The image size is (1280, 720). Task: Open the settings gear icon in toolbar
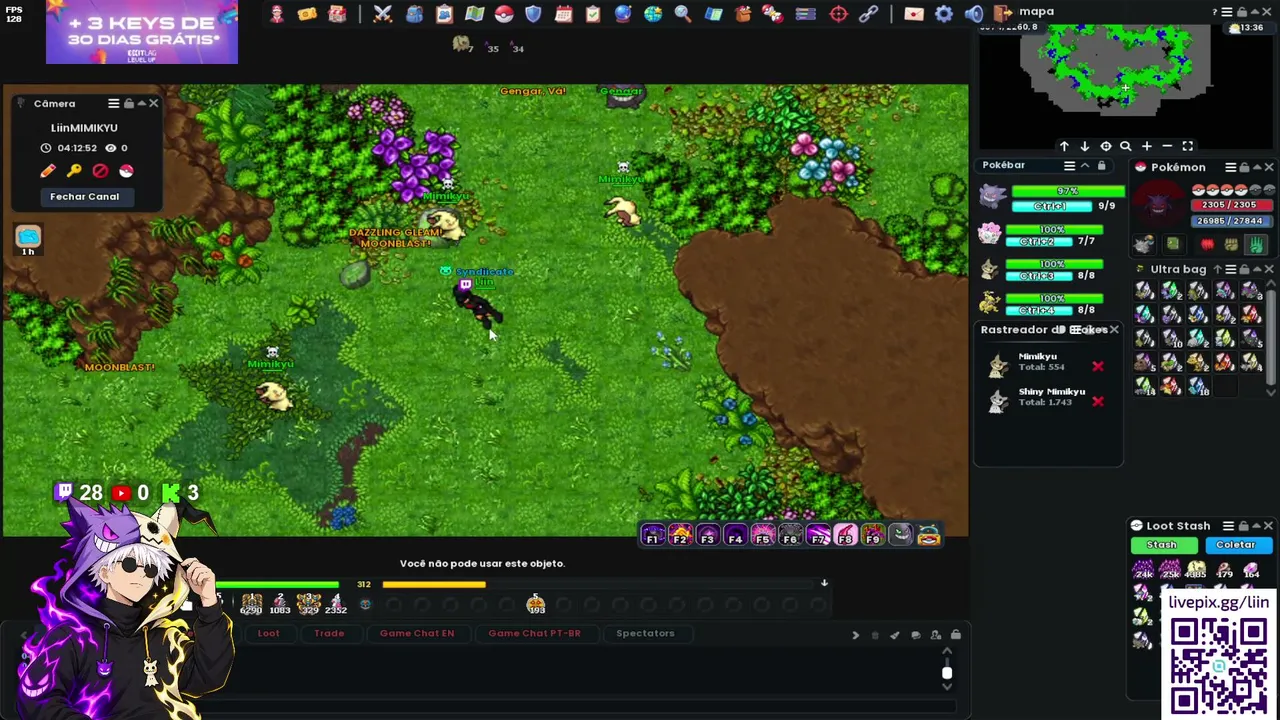[944, 14]
